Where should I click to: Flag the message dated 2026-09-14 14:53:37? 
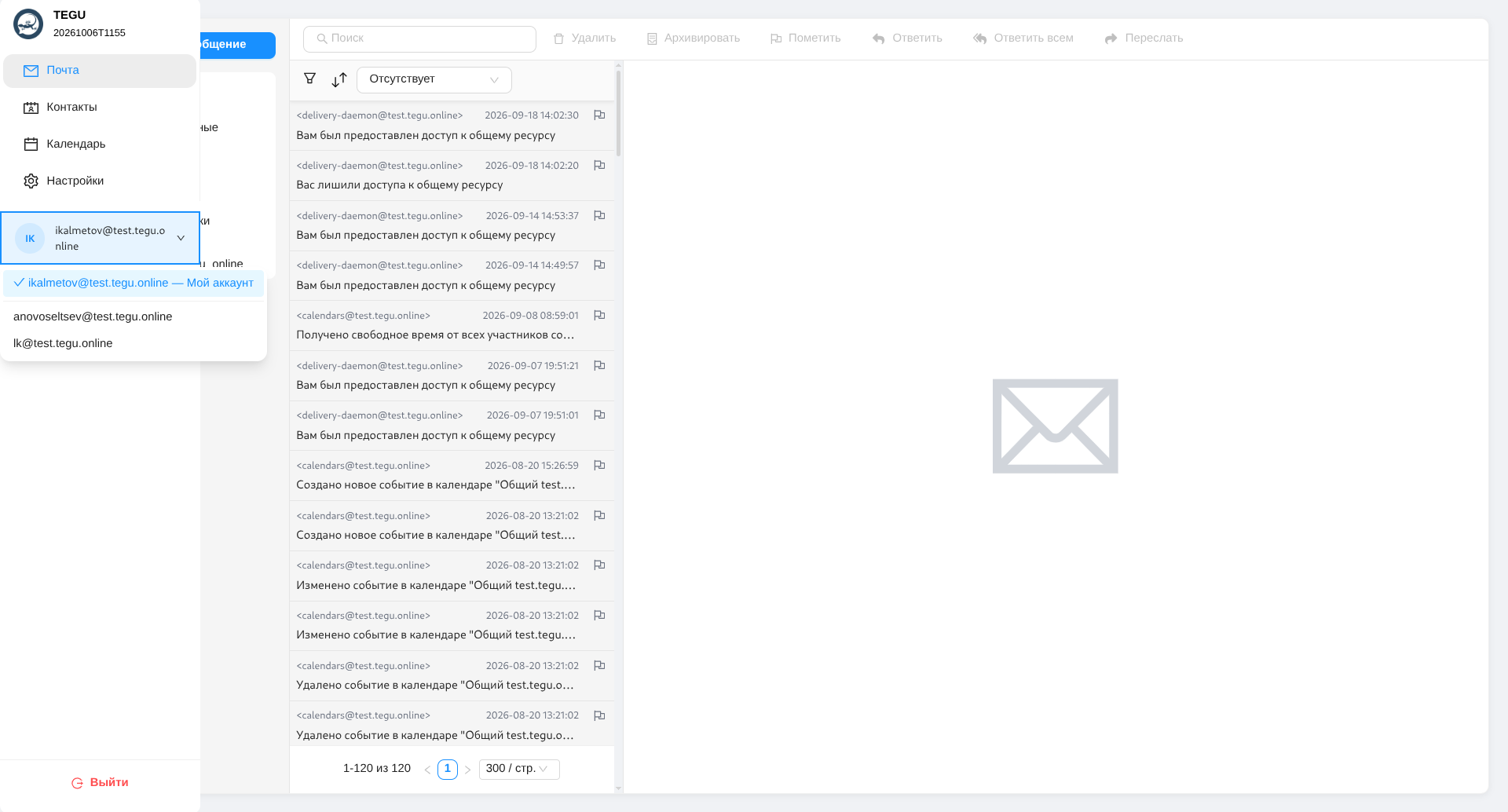[x=599, y=216]
